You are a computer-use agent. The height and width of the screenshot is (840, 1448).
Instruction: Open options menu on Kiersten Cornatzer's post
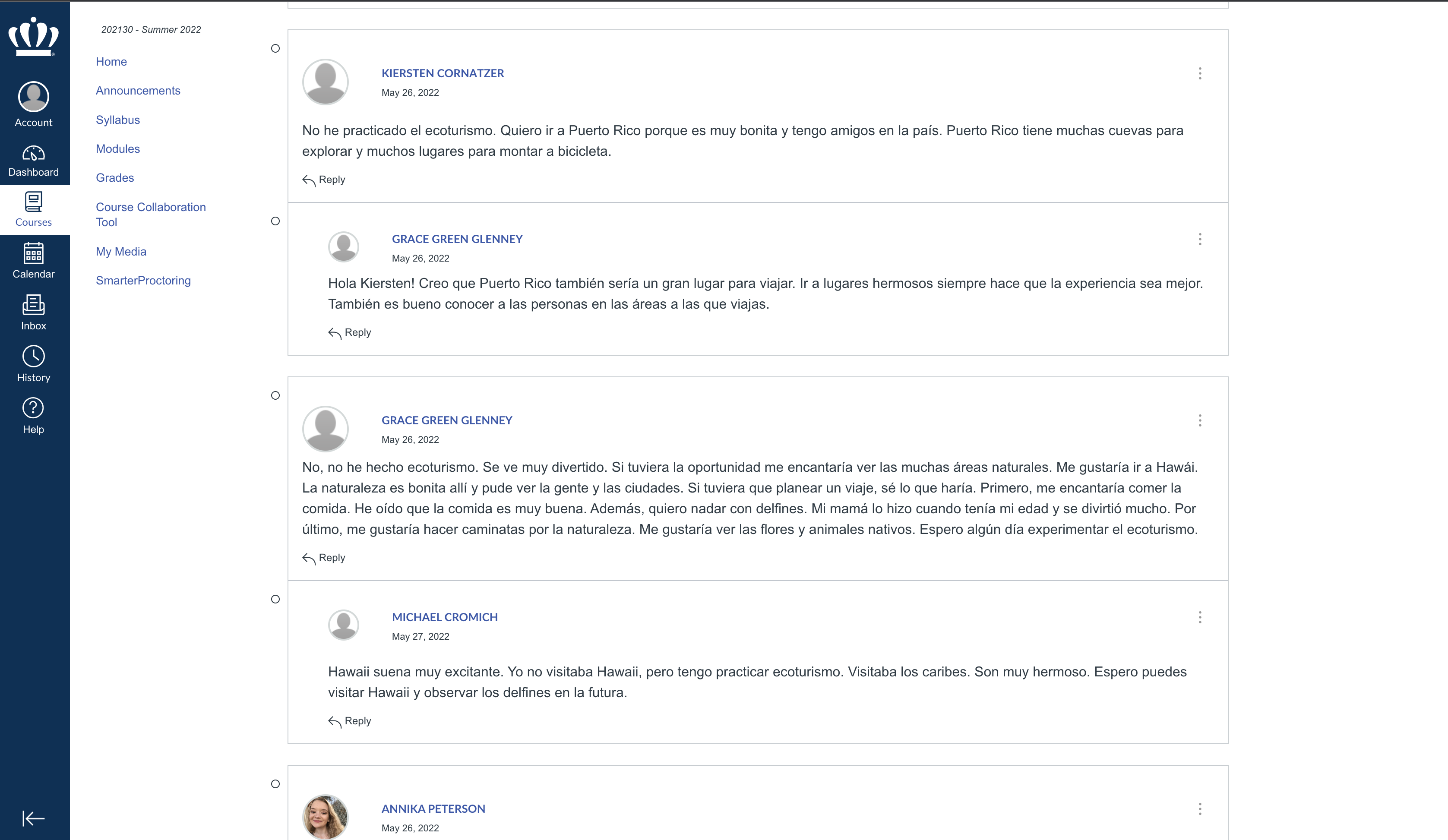pos(1200,73)
